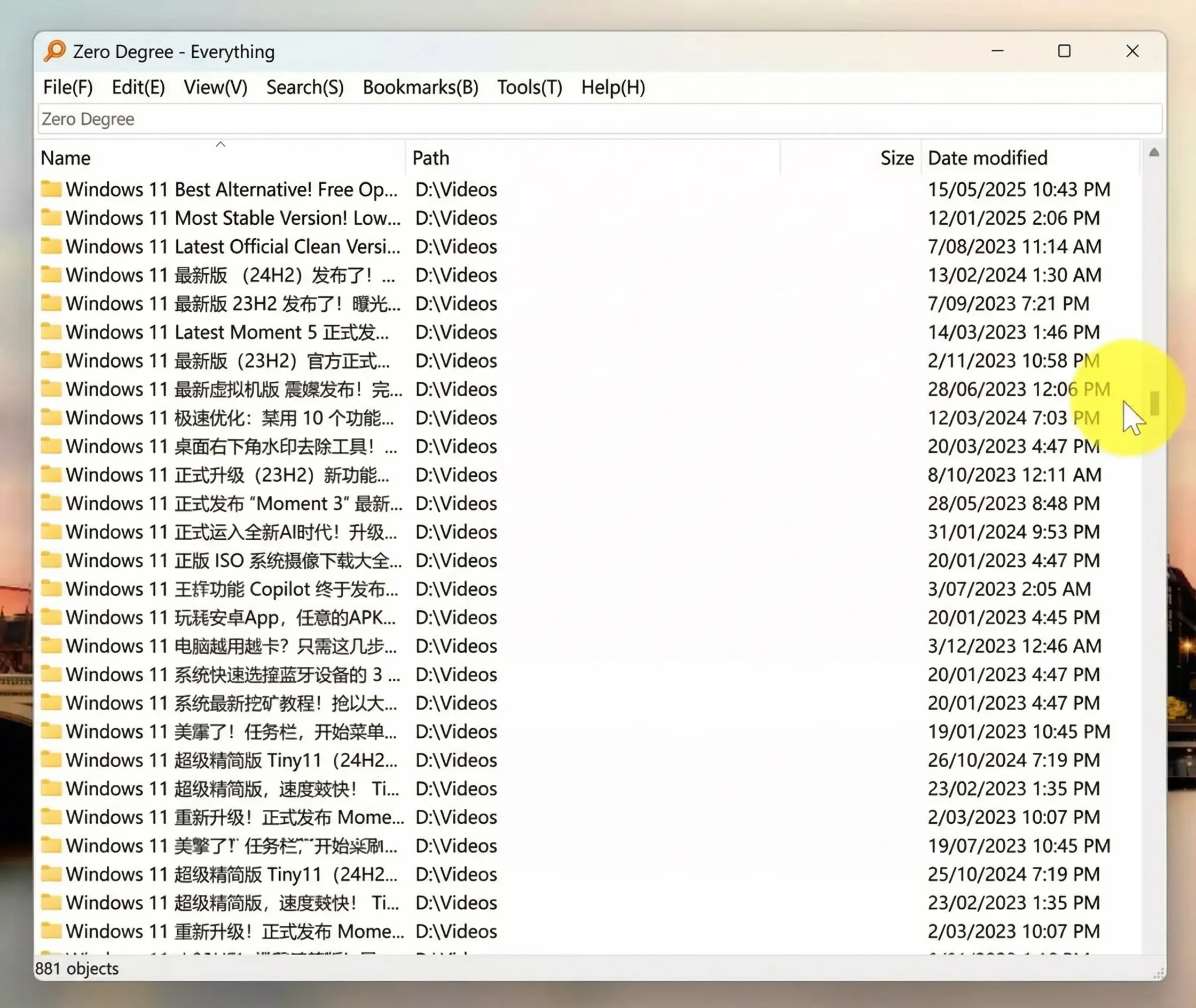The image size is (1196, 1008).
Task: Click the Everything magnifier icon in the title bar
Action: 54,51
